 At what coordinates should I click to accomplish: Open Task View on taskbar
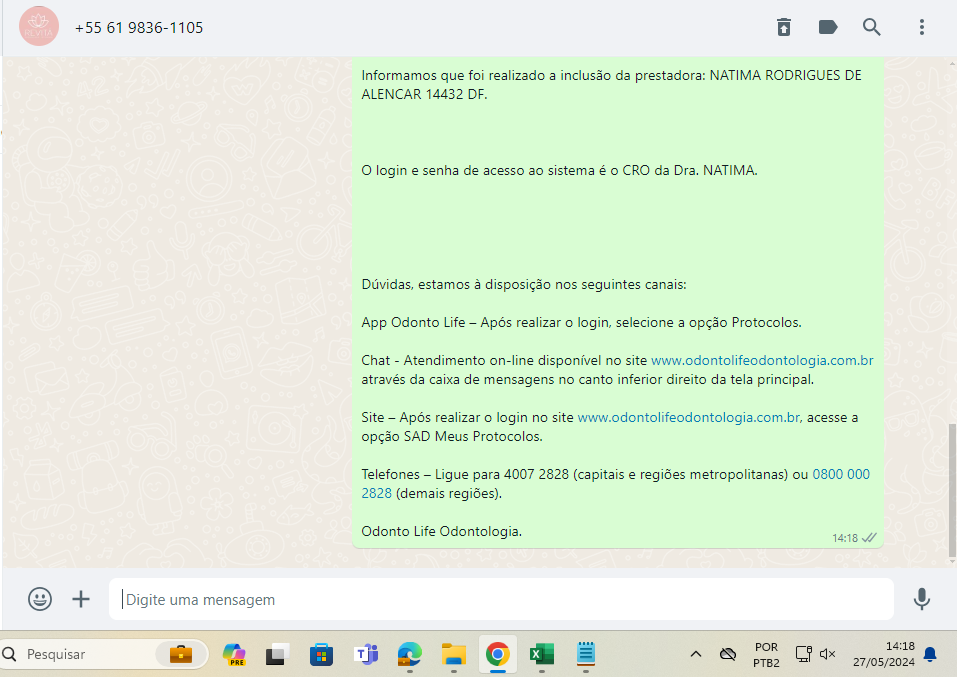(x=278, y=654)
